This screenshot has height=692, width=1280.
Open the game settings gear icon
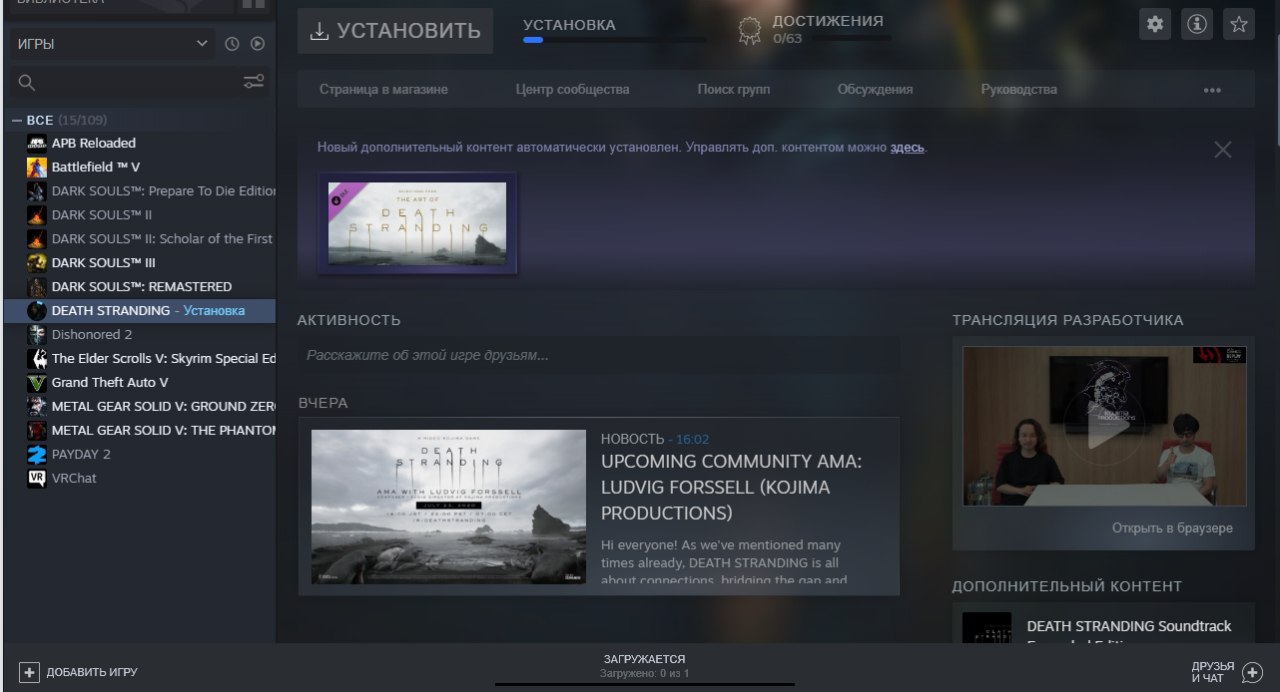pos(1155,24)
